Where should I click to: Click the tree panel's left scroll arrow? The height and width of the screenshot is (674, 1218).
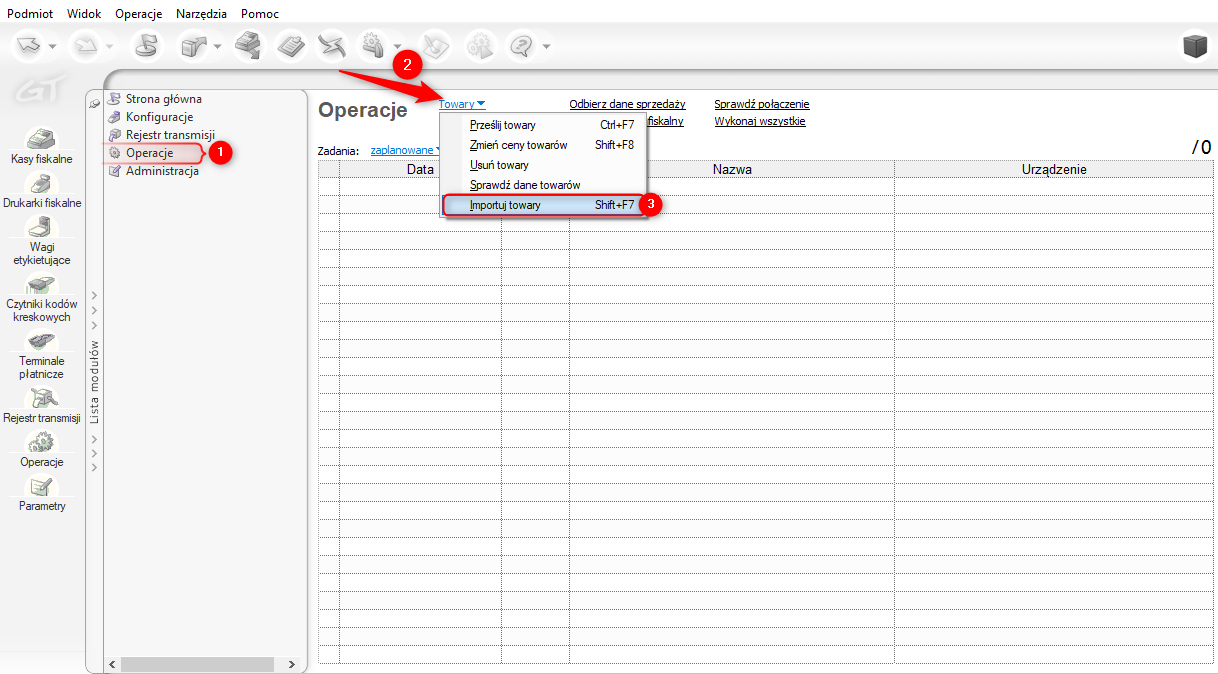[112, 664]
